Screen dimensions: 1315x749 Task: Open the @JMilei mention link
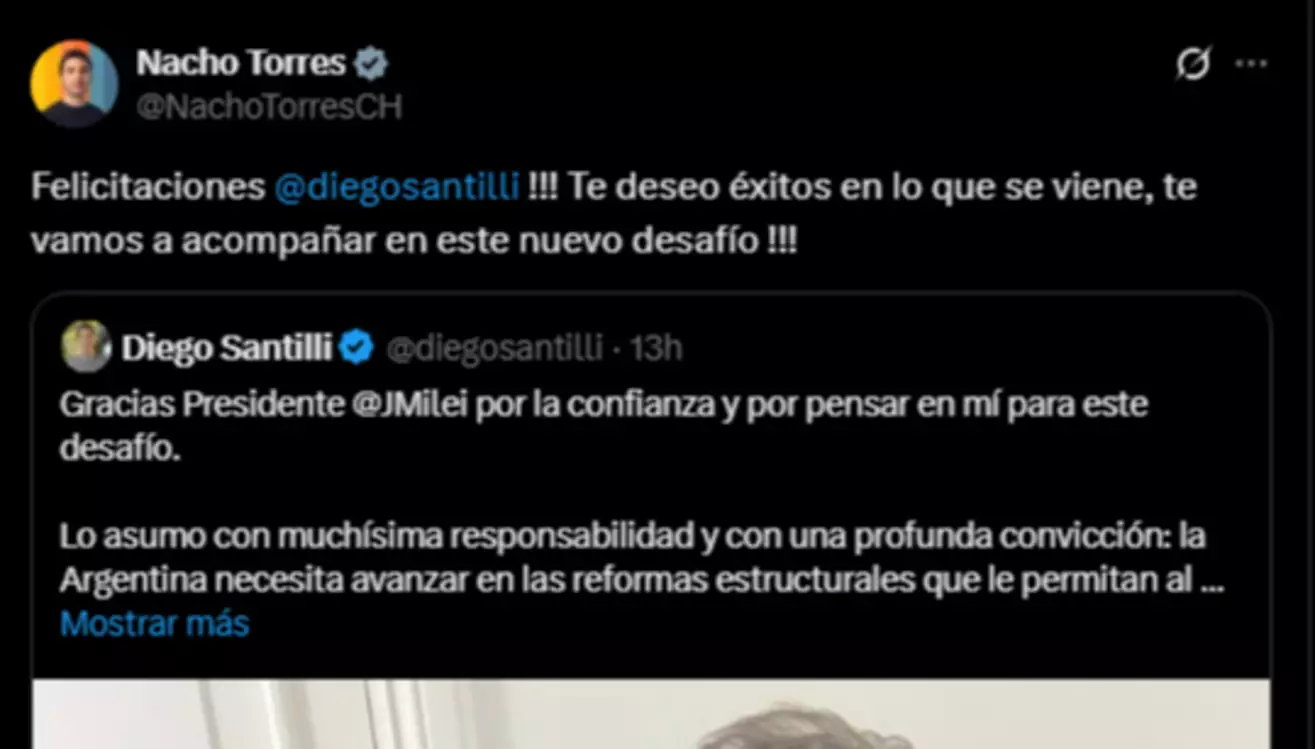(x=409, y=404)
